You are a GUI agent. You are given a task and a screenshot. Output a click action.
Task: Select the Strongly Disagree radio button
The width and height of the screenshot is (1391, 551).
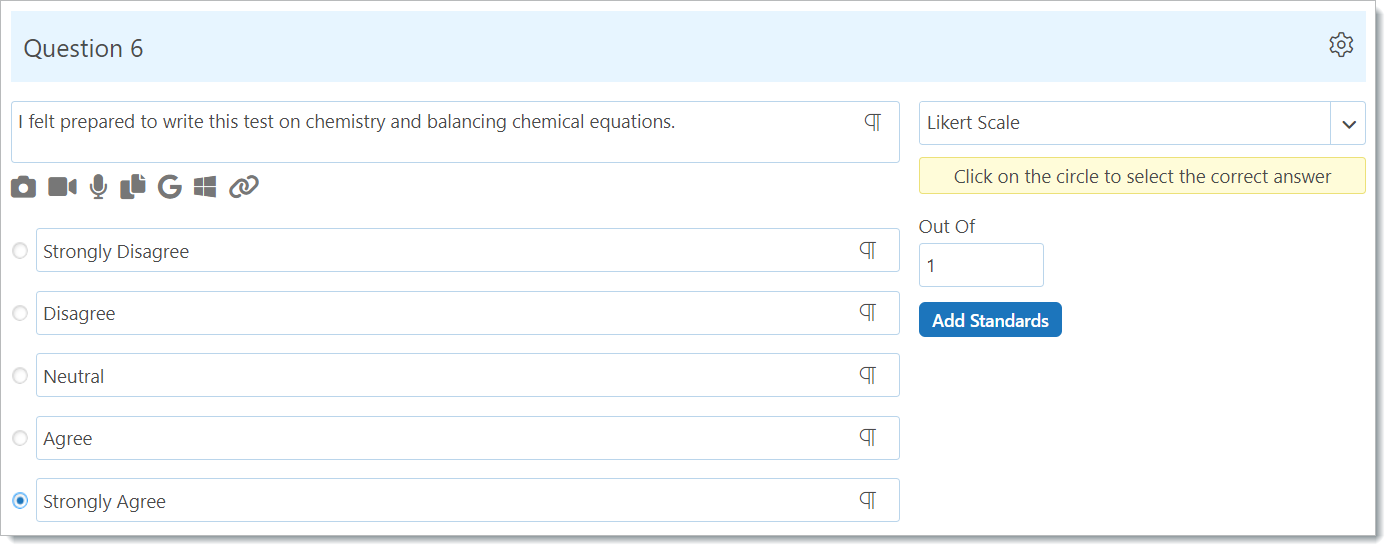pos(20,251)
